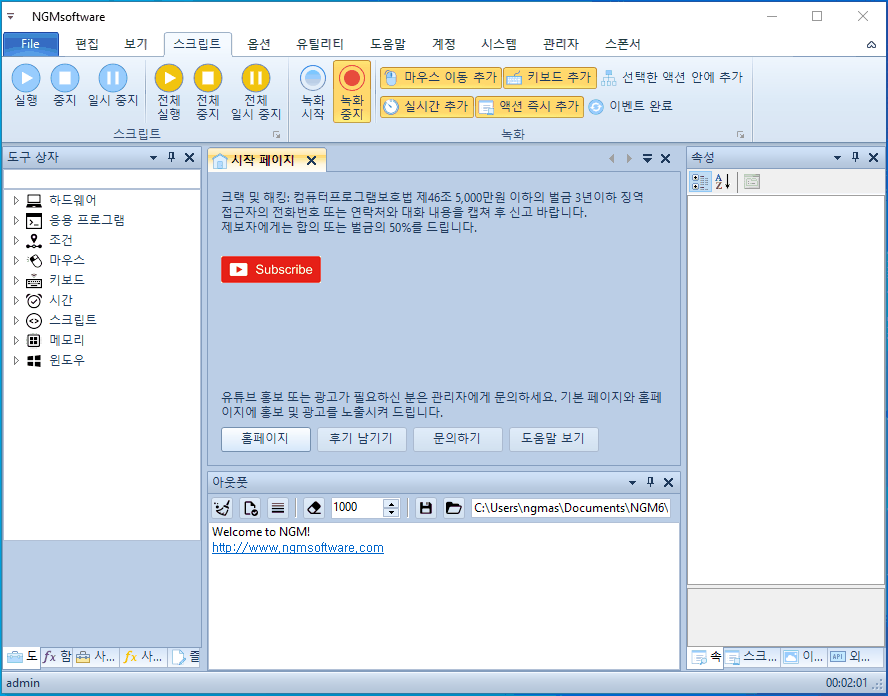The image size is (888, 696).
Task: Click the output document-check icon
Action: click(x=250, y=508)
